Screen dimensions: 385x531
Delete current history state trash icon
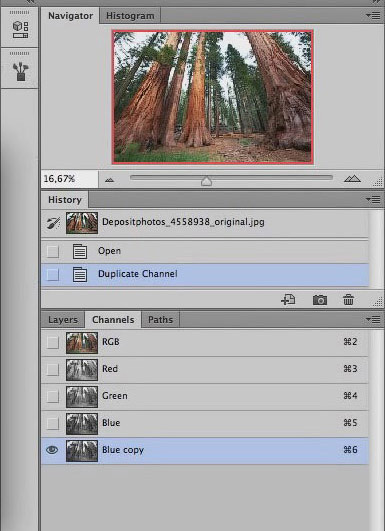[348, 300]
